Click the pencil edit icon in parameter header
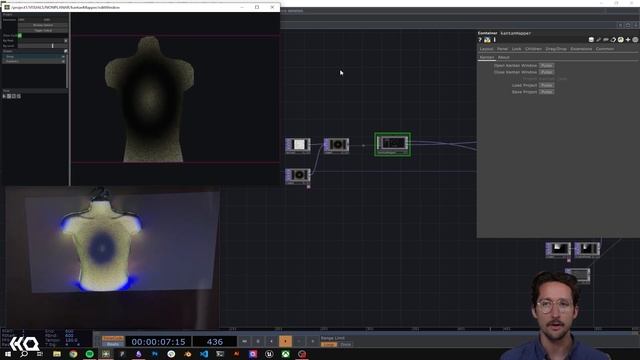The width and height of the screenshot is (640, 360). click(x=598, y=40)
